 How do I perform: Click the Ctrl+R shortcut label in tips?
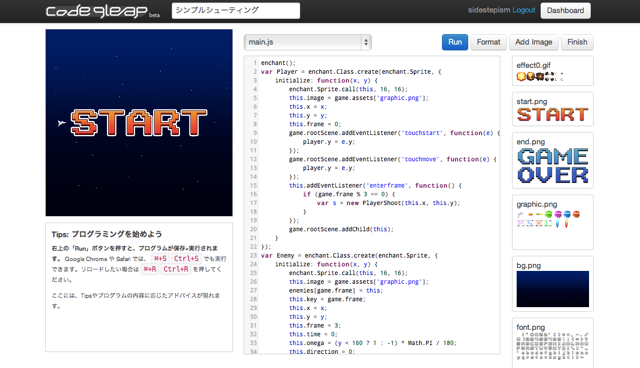click(x=176, y=269)
